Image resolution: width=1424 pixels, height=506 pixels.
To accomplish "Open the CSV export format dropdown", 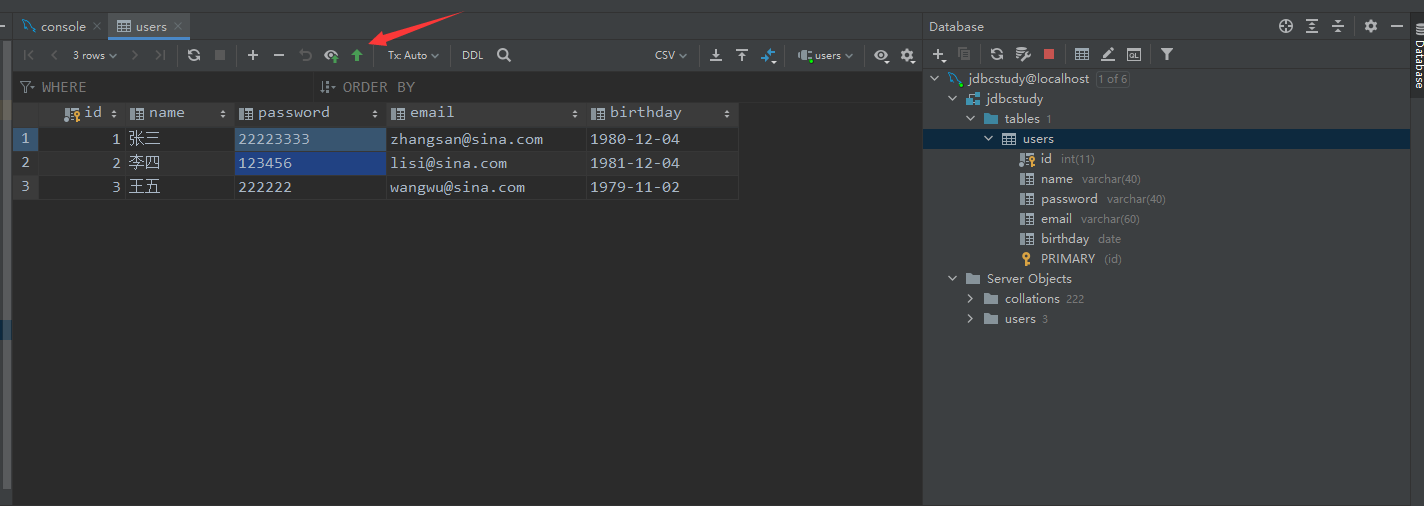I will [x=671, y=56].
